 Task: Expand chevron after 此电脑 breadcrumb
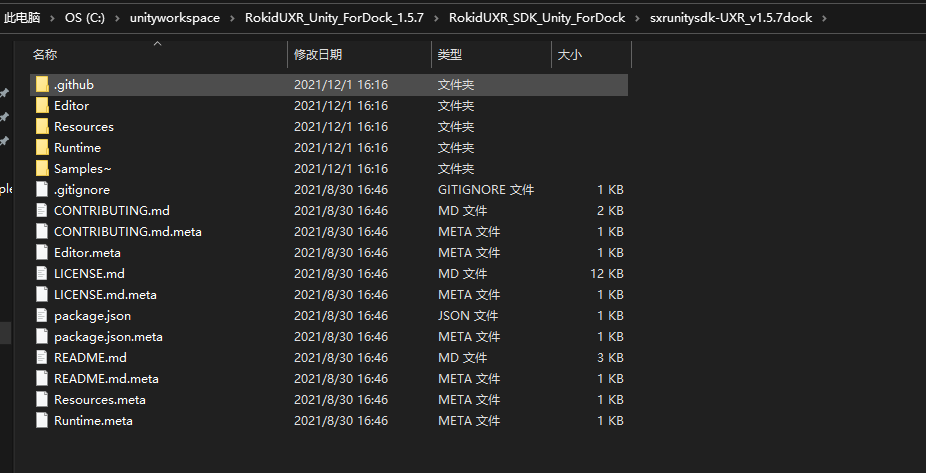[53, 18]
